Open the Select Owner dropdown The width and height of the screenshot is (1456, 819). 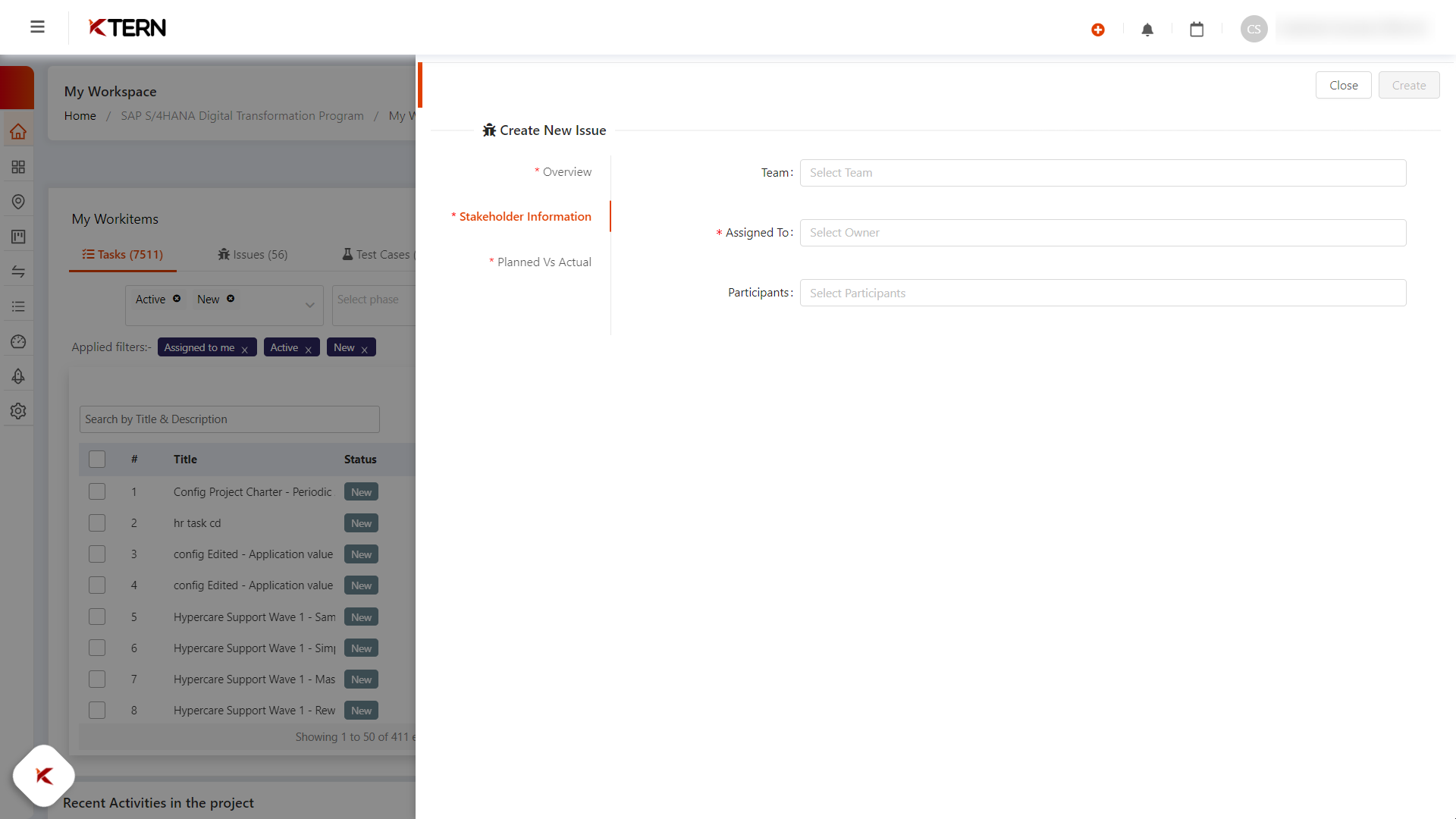coord(1103,233)
